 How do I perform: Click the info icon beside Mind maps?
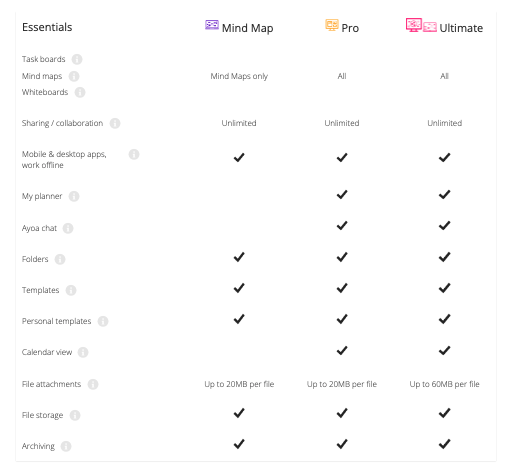[74, 76]
